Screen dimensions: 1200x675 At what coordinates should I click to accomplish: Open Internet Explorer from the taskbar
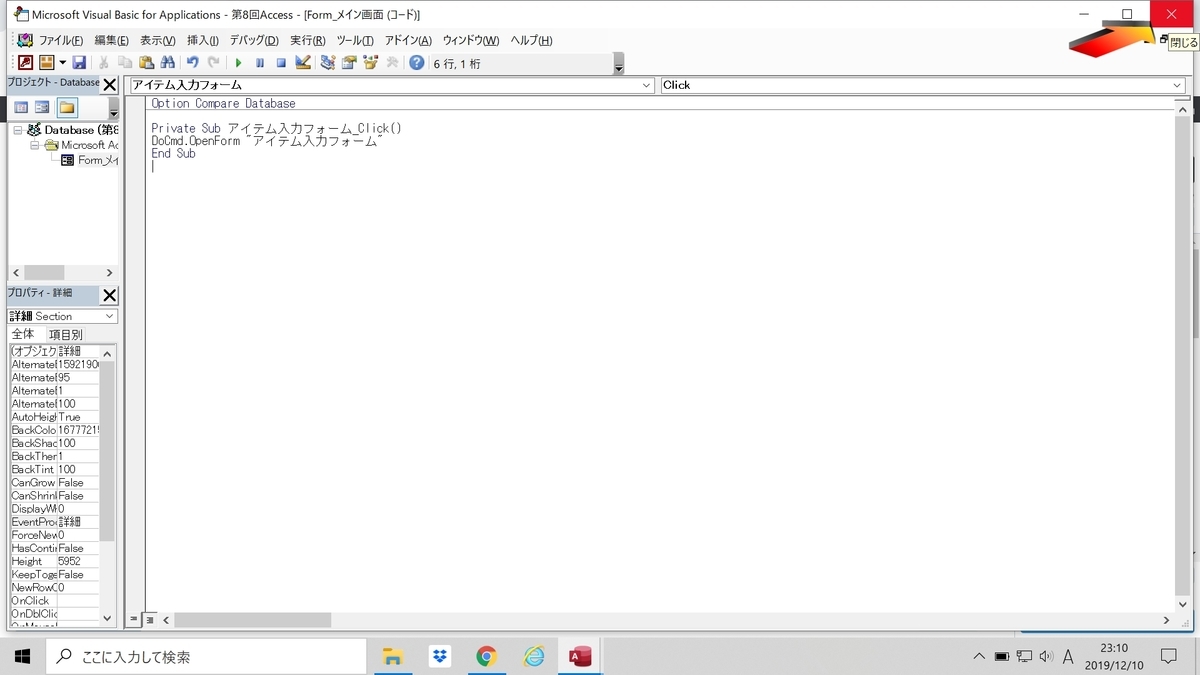point(534,656)
